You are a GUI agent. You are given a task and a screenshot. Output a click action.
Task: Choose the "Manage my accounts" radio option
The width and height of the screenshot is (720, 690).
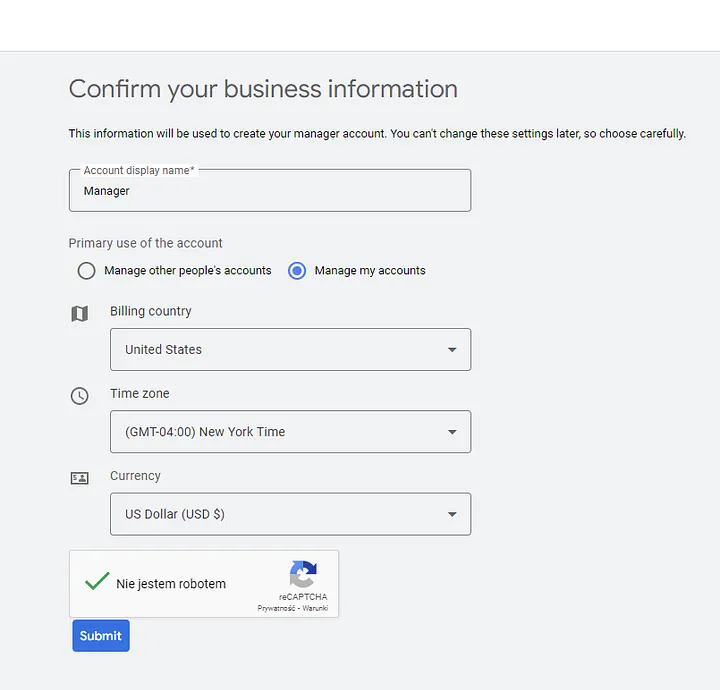tap(297, 270)
